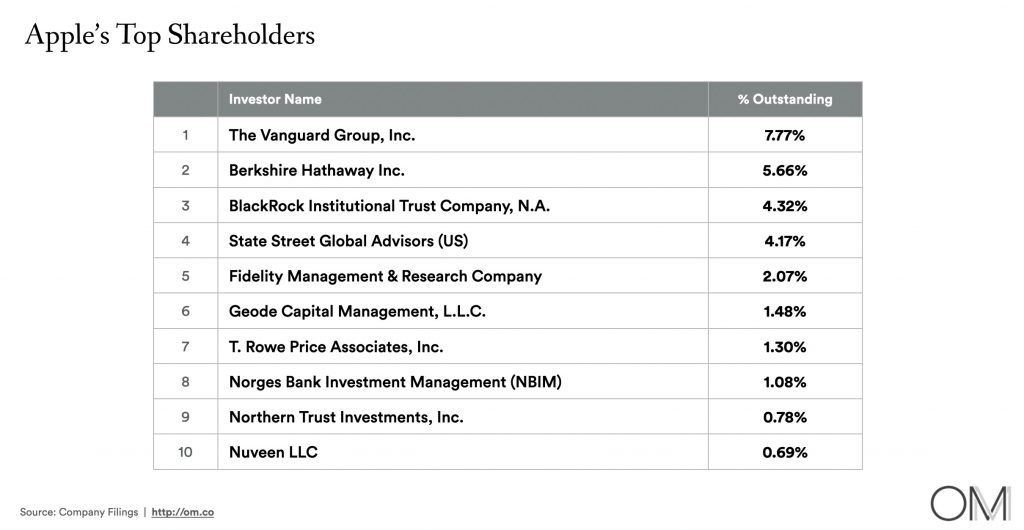
Task: Select the Nuveen LLC row
Action: pos(273,452)
